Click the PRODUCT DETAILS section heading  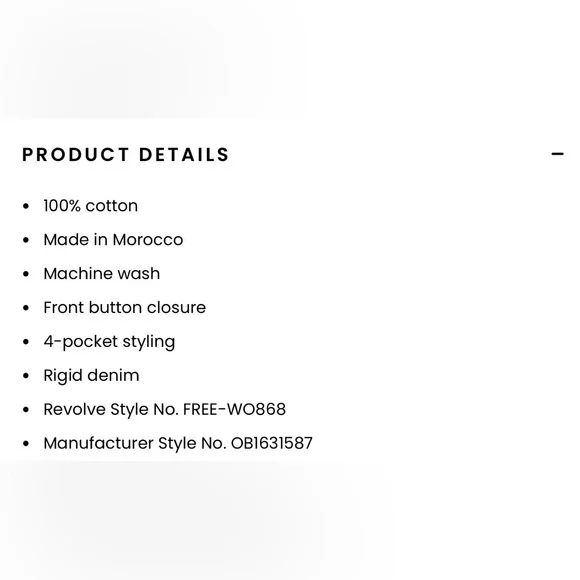(126, 155)
